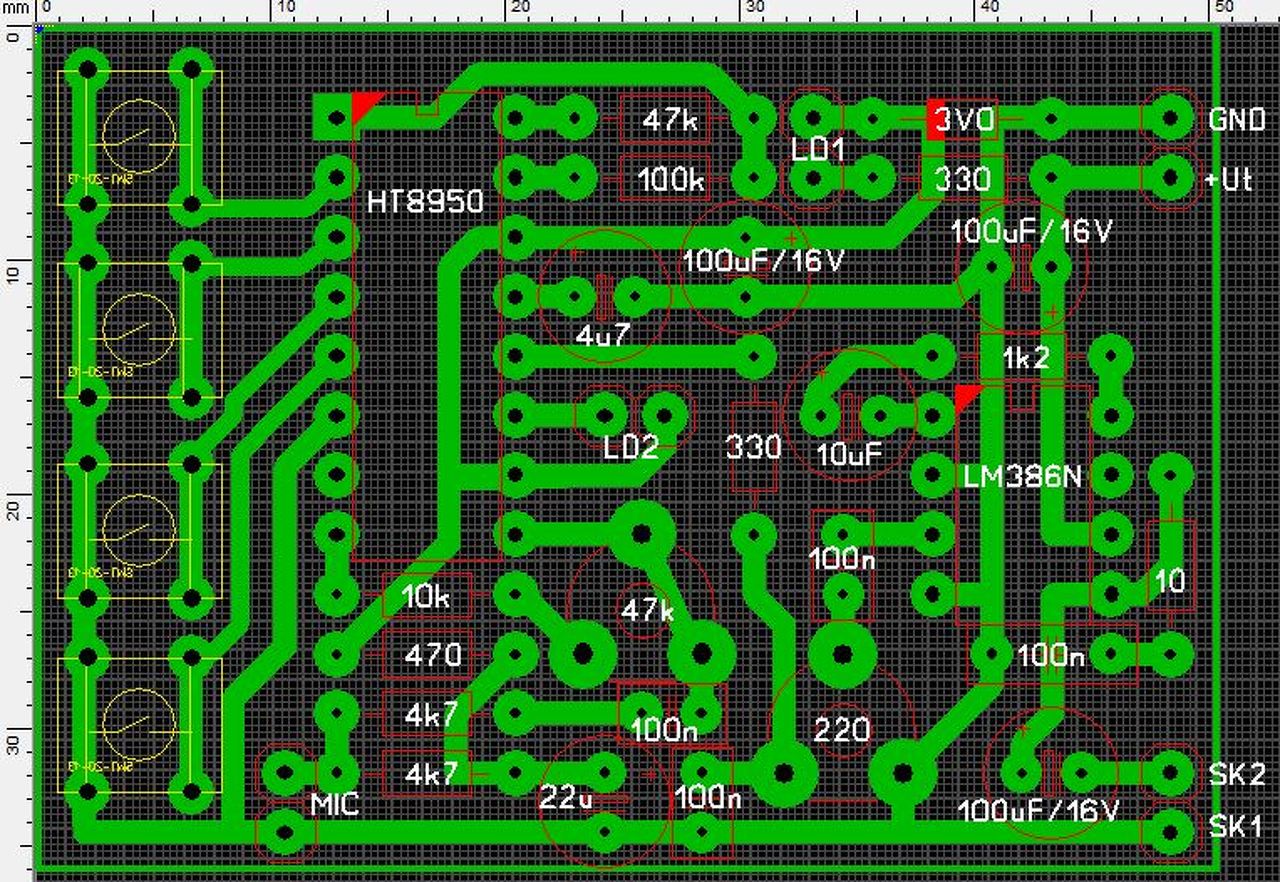Viewport: 1280px width, 882px height.
Task: Click the 10 ohm resistor value label
Action: tap(1170, 580)
